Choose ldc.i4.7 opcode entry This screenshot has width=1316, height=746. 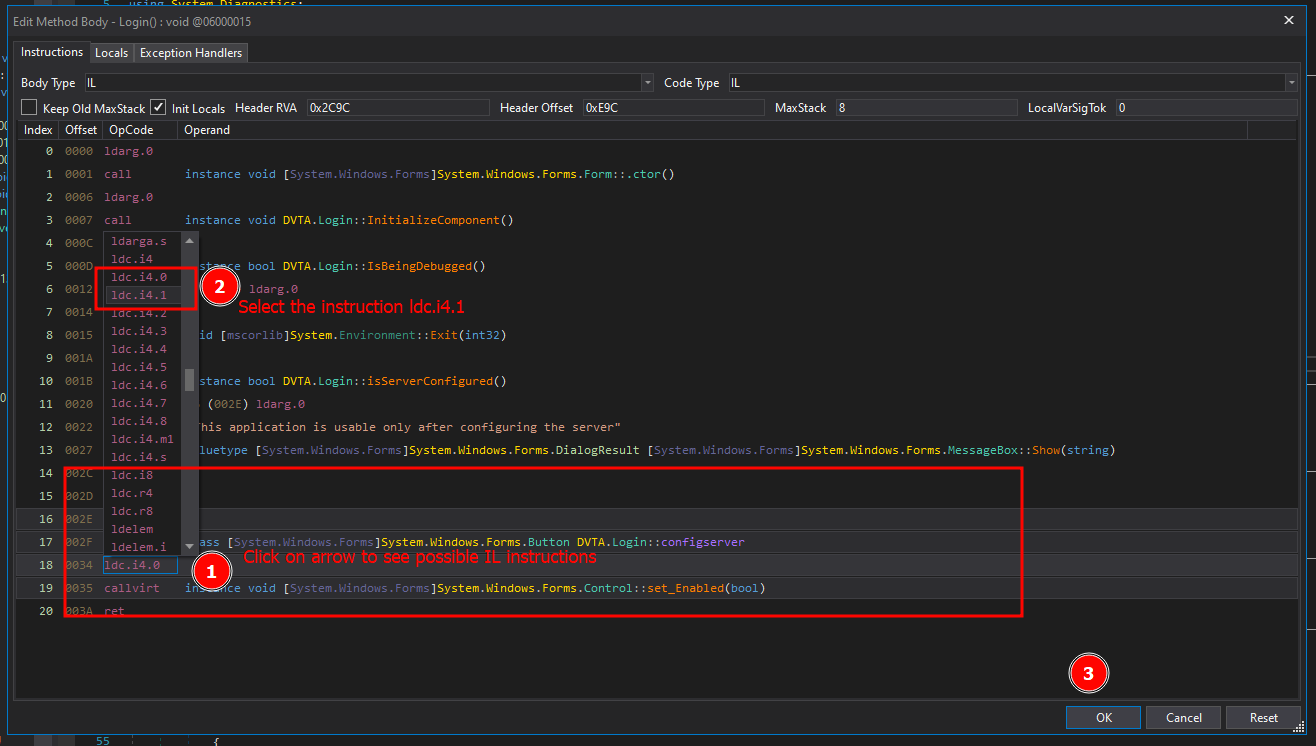tap(143, 403)
